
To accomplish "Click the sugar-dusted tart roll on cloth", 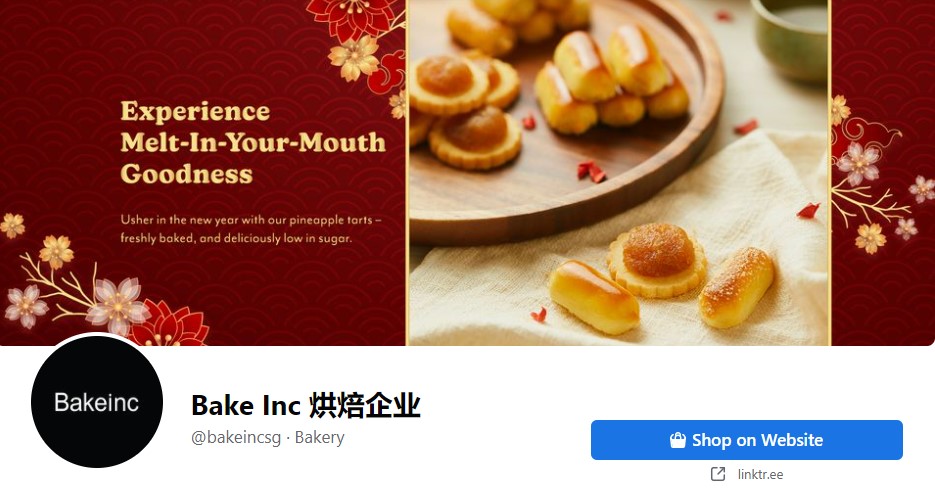I will [736, 286].
